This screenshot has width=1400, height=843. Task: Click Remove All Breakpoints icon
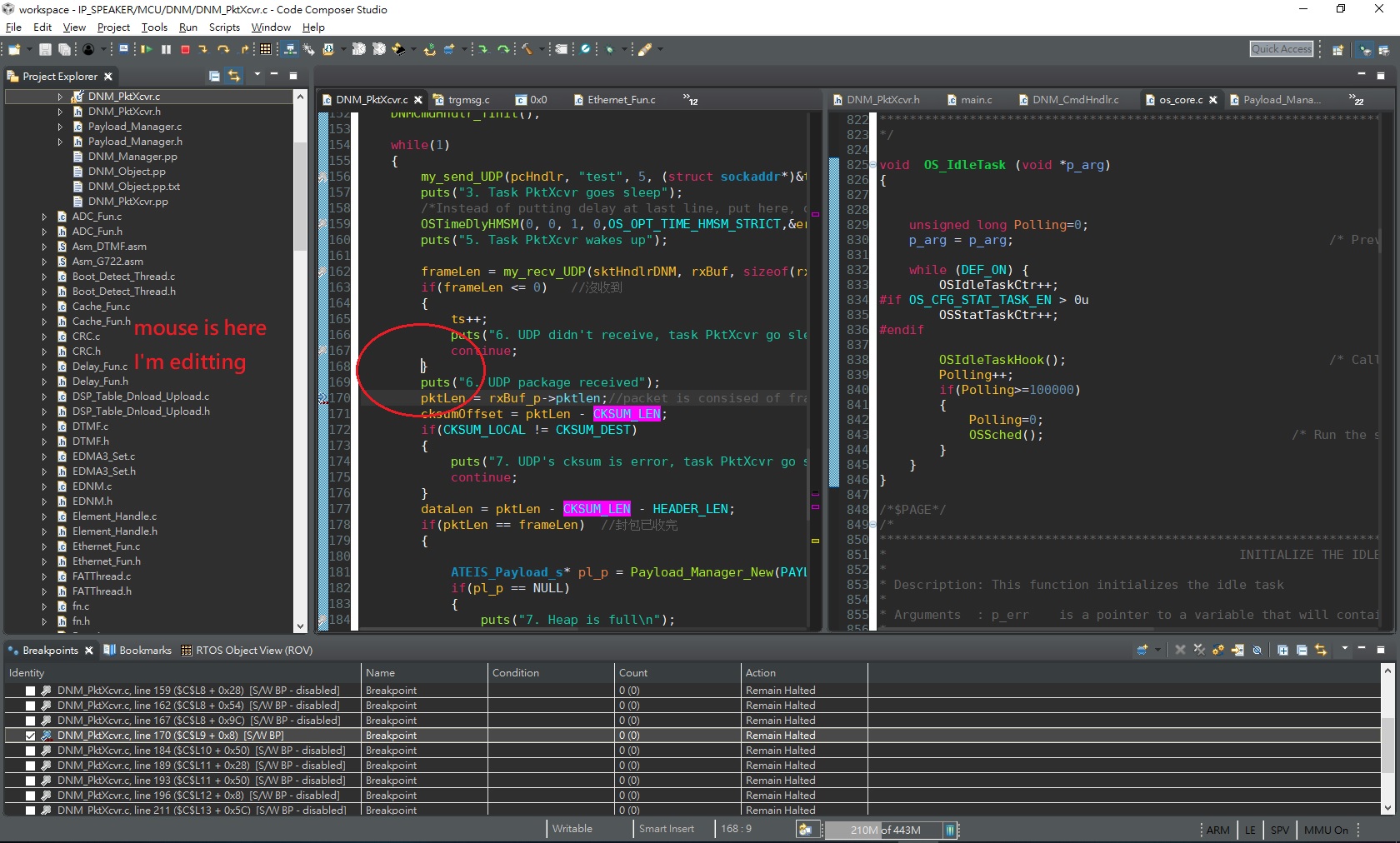point(1199,650)
